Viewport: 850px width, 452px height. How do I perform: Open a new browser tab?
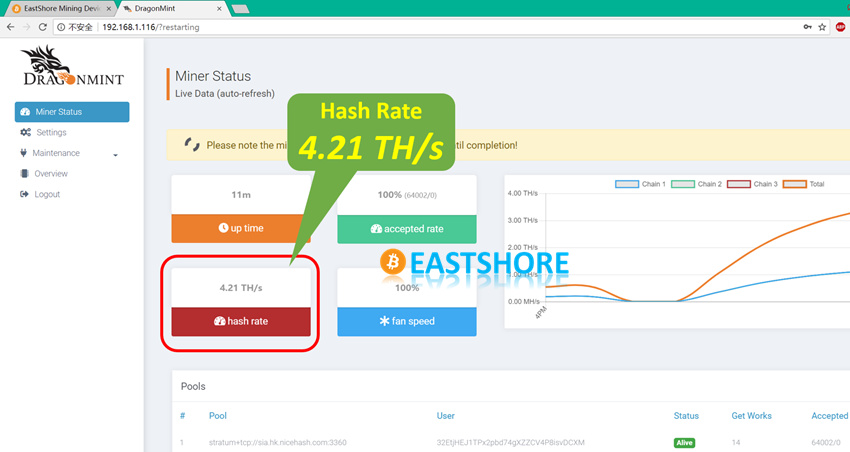240,9
